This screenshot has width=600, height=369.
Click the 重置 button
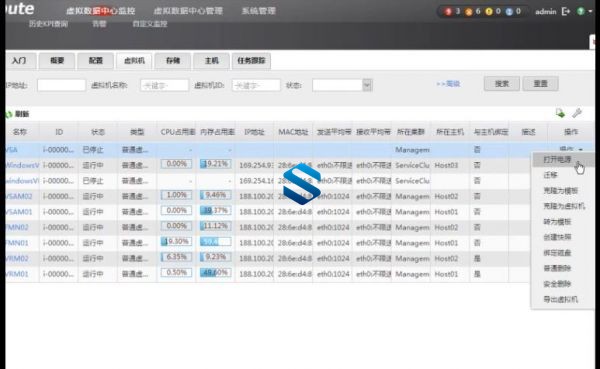pyautogui.click(x=541, y=83)
